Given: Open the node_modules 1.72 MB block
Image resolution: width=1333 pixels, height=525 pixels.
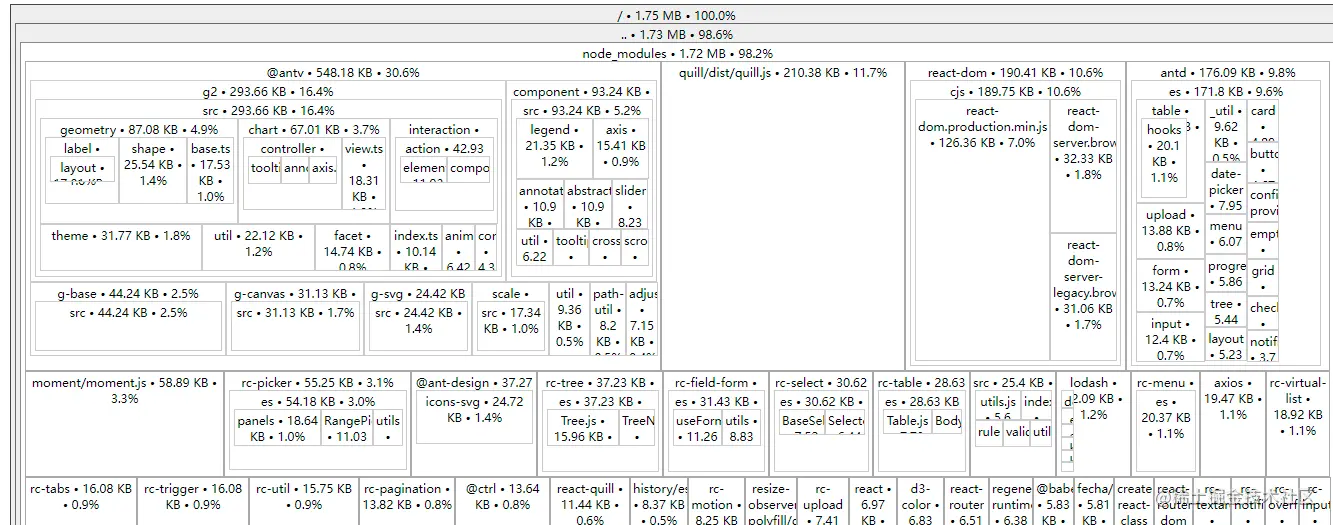Looking at the screenshot, I should tap(677, 53).
